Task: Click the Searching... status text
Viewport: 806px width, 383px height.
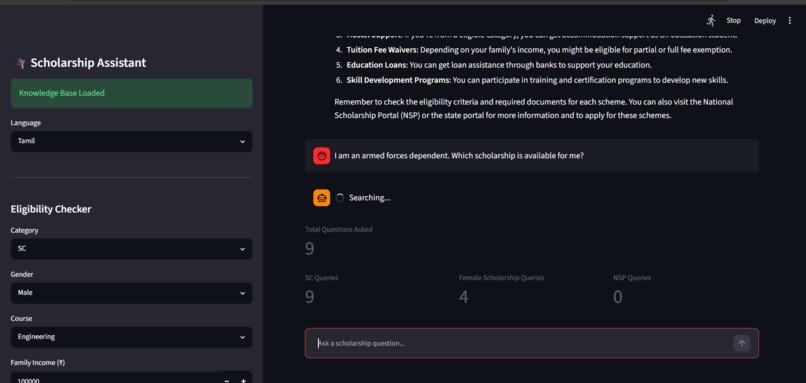Action: click(x=370, y=198)
